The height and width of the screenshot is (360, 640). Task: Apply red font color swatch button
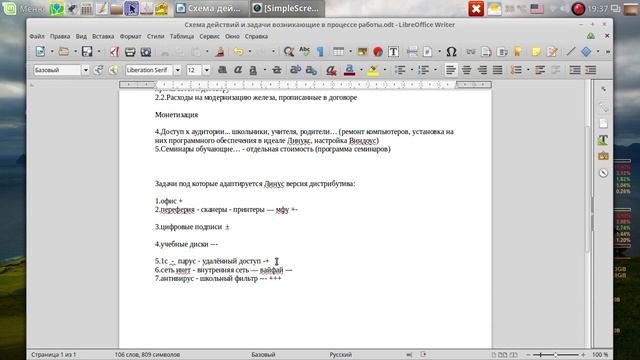point(349,70)
